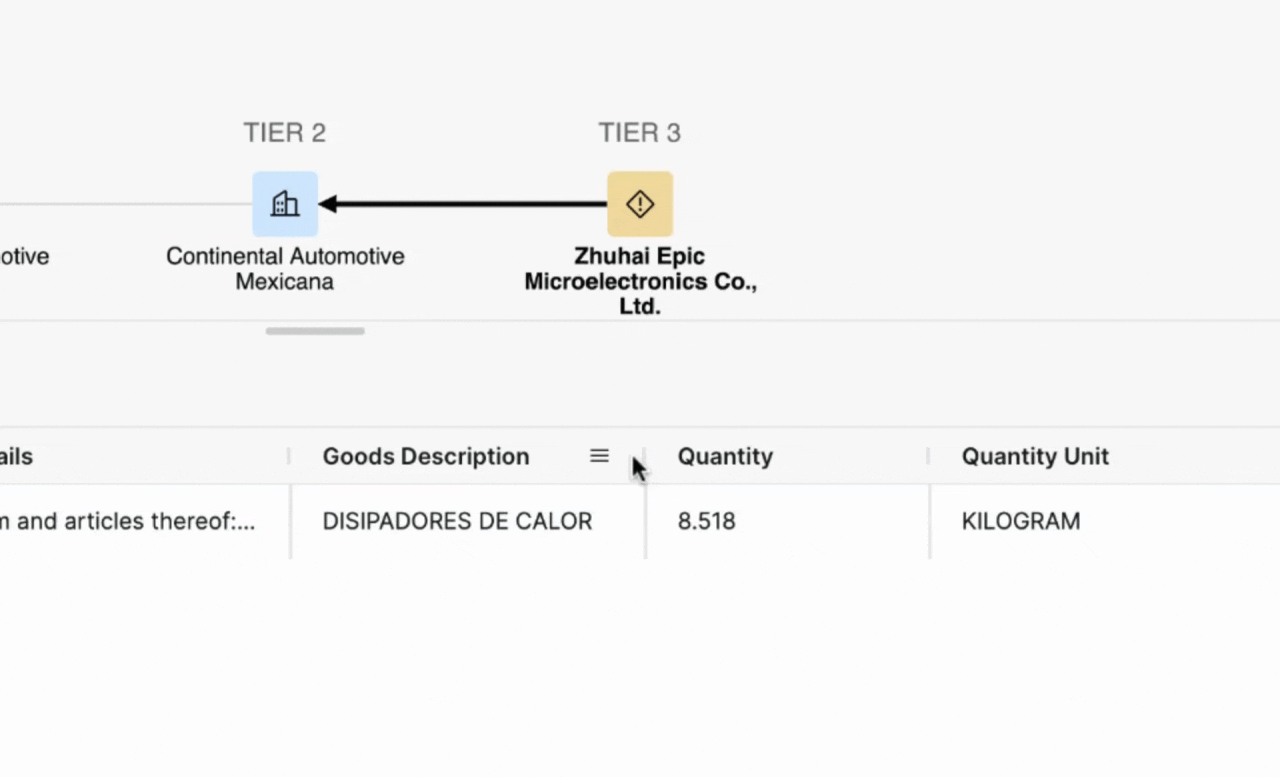Click the divider between Goods Description and Quantity

click(645, 456)
